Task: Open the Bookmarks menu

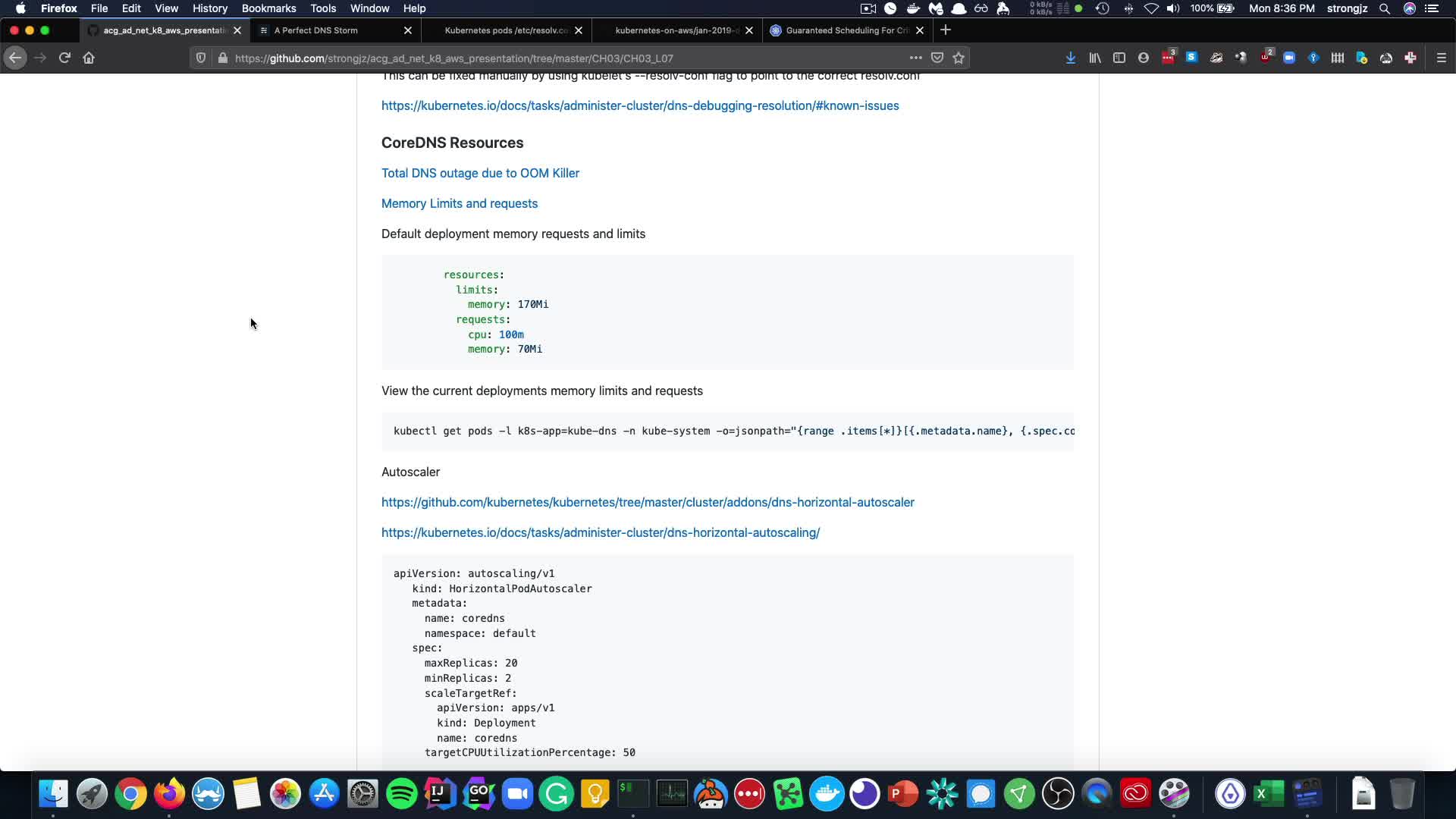Action: (268, 8)
